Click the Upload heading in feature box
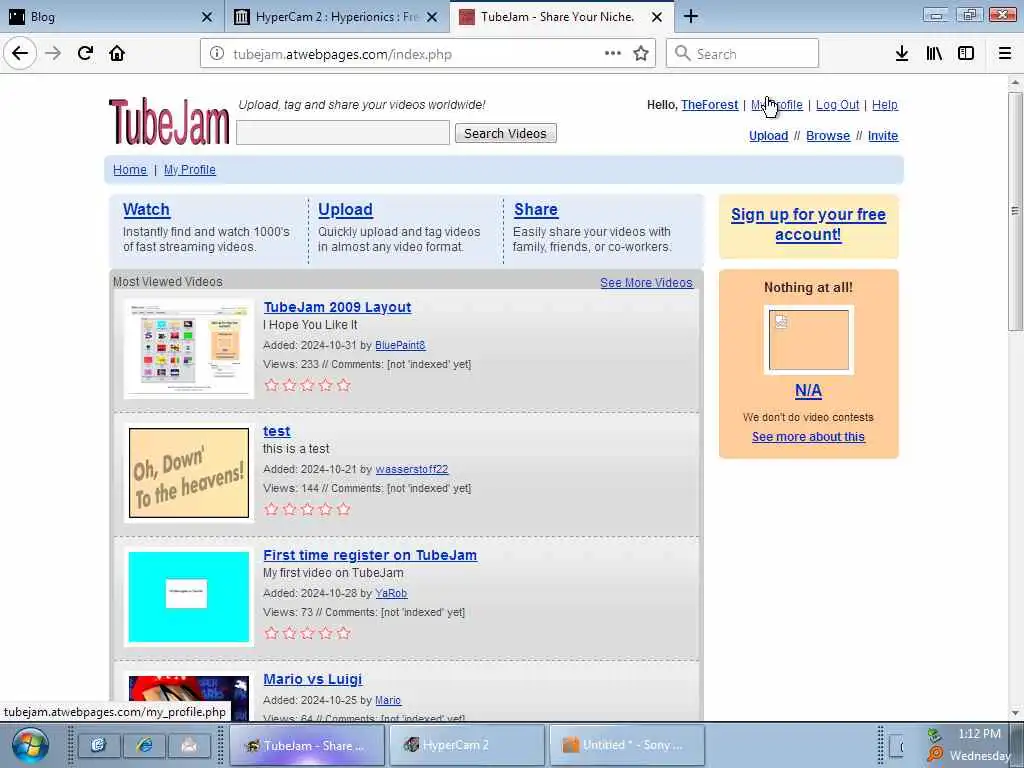1024x768 pixels. (x=345, y=210)
